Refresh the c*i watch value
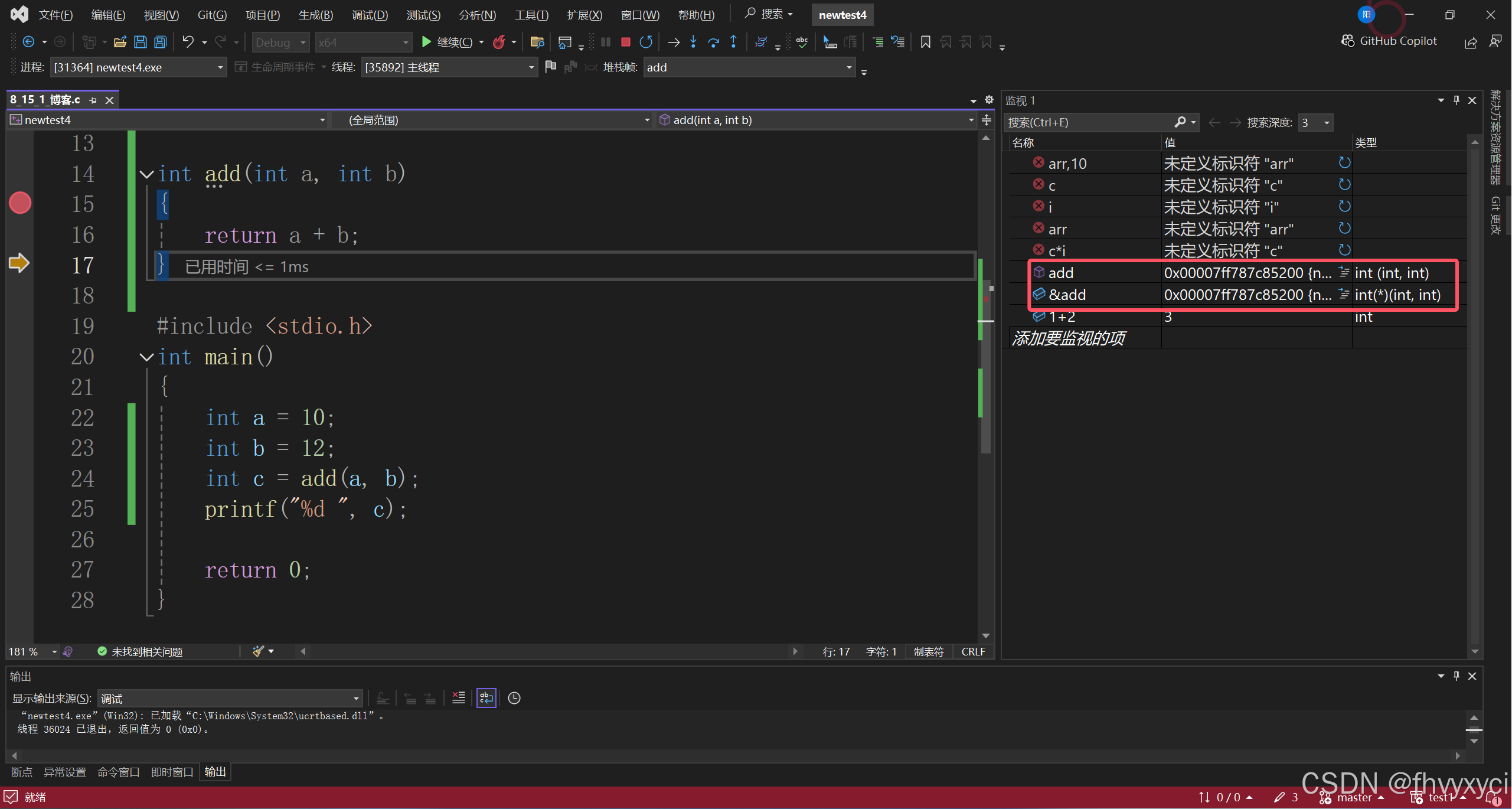The image size is (1512, 809). coord(1344,250)
